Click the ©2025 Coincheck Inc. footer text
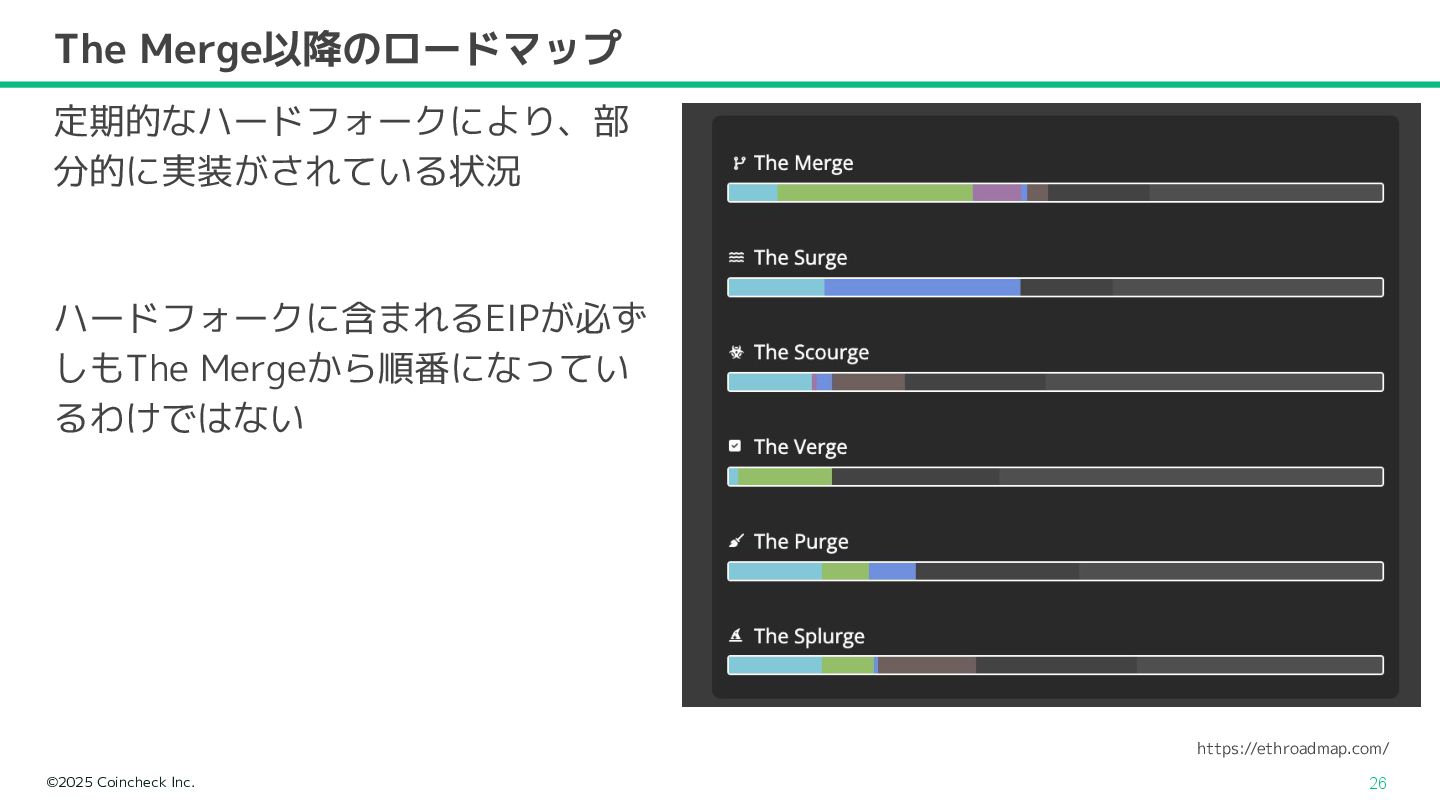 point(121,782)
